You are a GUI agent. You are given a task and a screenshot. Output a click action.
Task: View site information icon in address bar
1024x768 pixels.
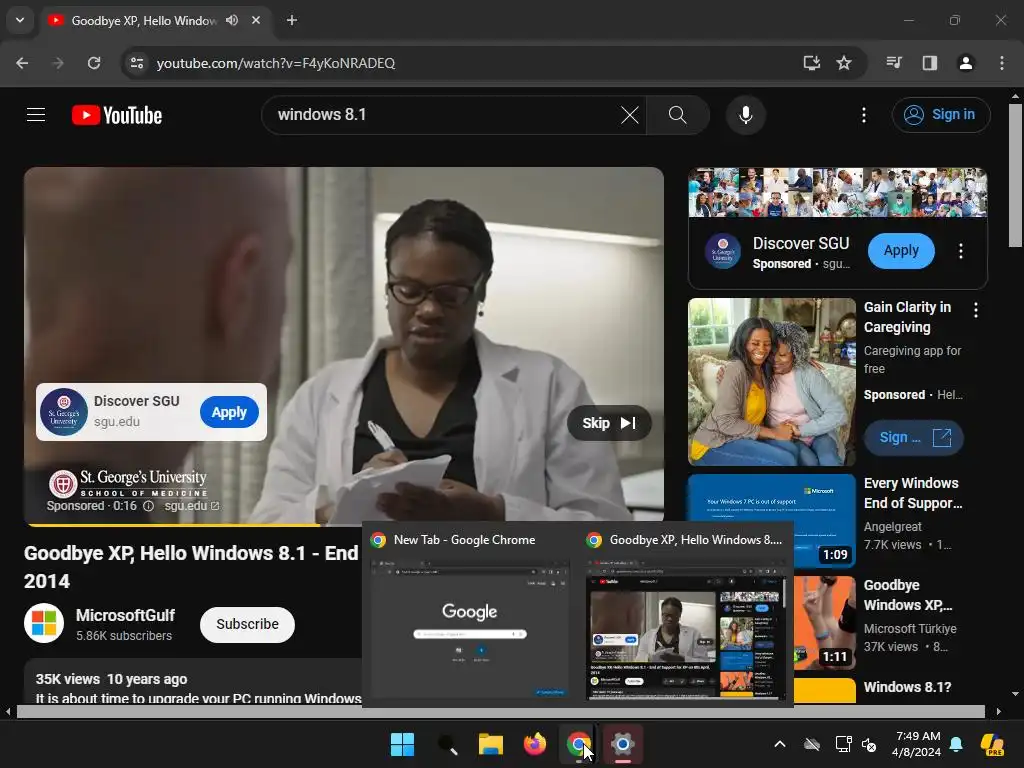point(137,63)
